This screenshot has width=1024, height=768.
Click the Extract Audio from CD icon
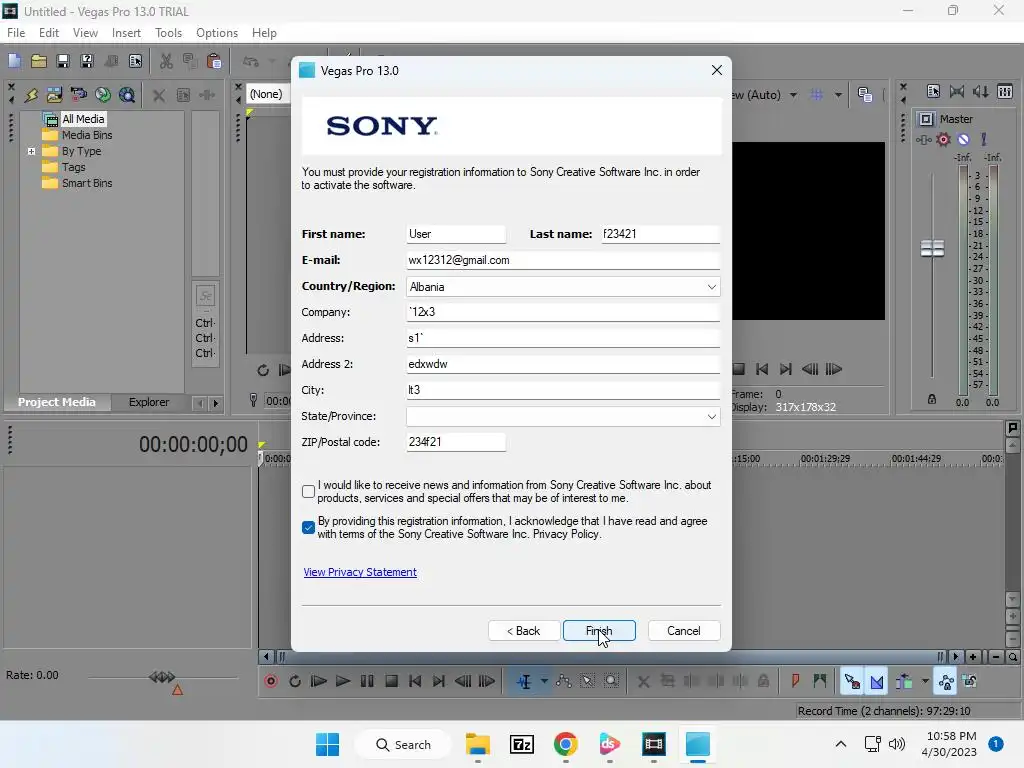coord(103,95)
